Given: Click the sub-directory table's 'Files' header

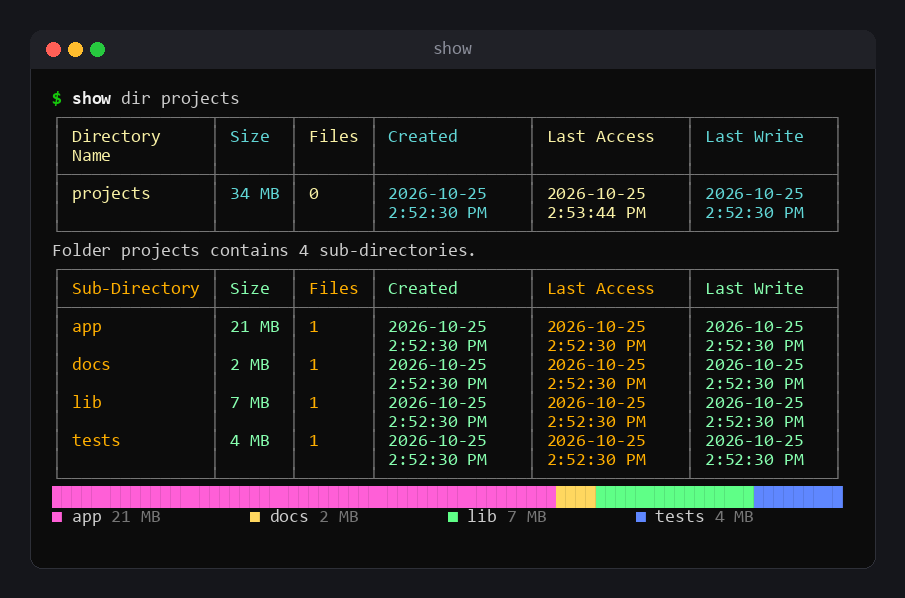Looking at the screenshot, I should coord(333,289).
